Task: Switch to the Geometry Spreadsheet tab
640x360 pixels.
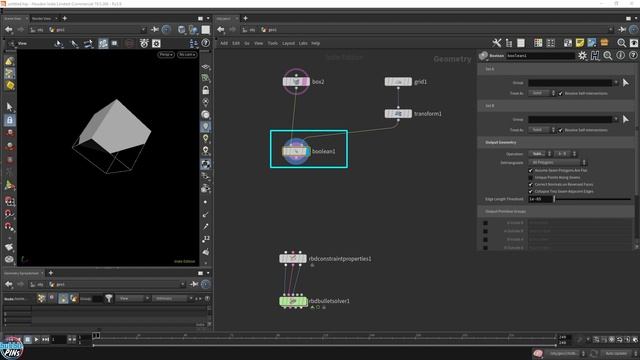Action: (21, 273)
